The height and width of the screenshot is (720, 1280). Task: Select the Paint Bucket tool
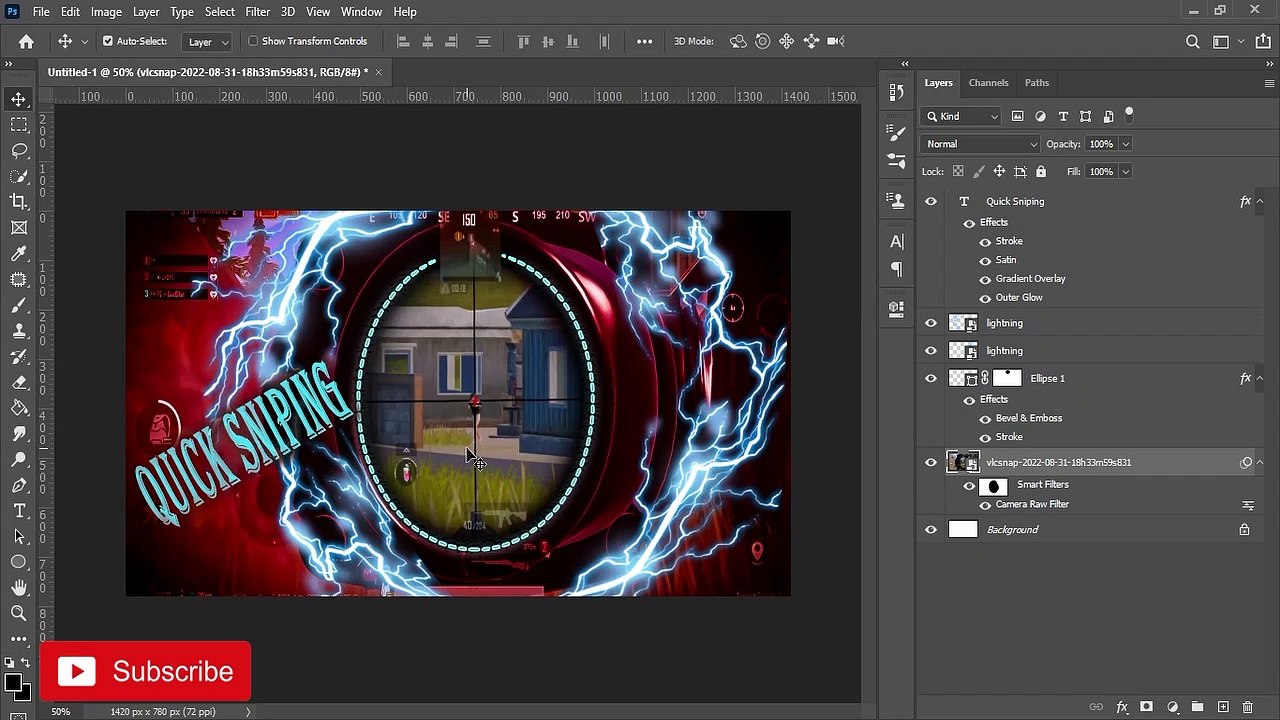(x=19, y=408)
